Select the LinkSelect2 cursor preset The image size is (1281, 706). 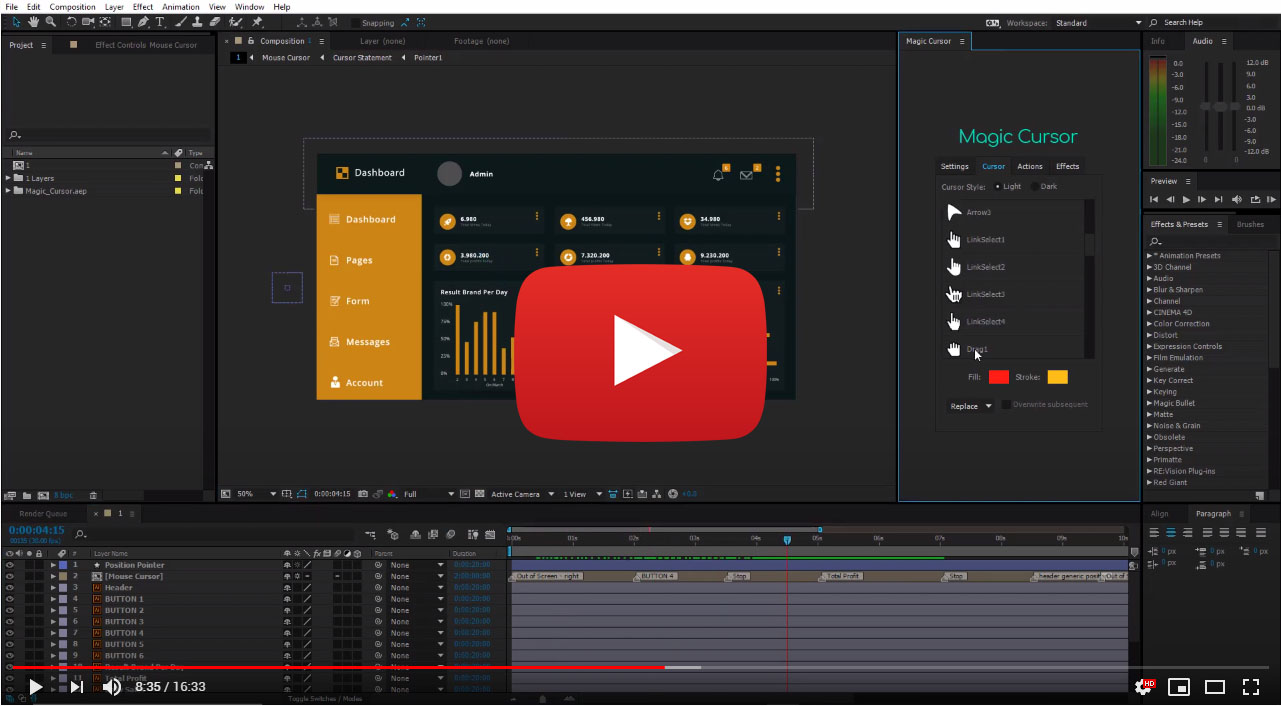(x=985, y=267)
